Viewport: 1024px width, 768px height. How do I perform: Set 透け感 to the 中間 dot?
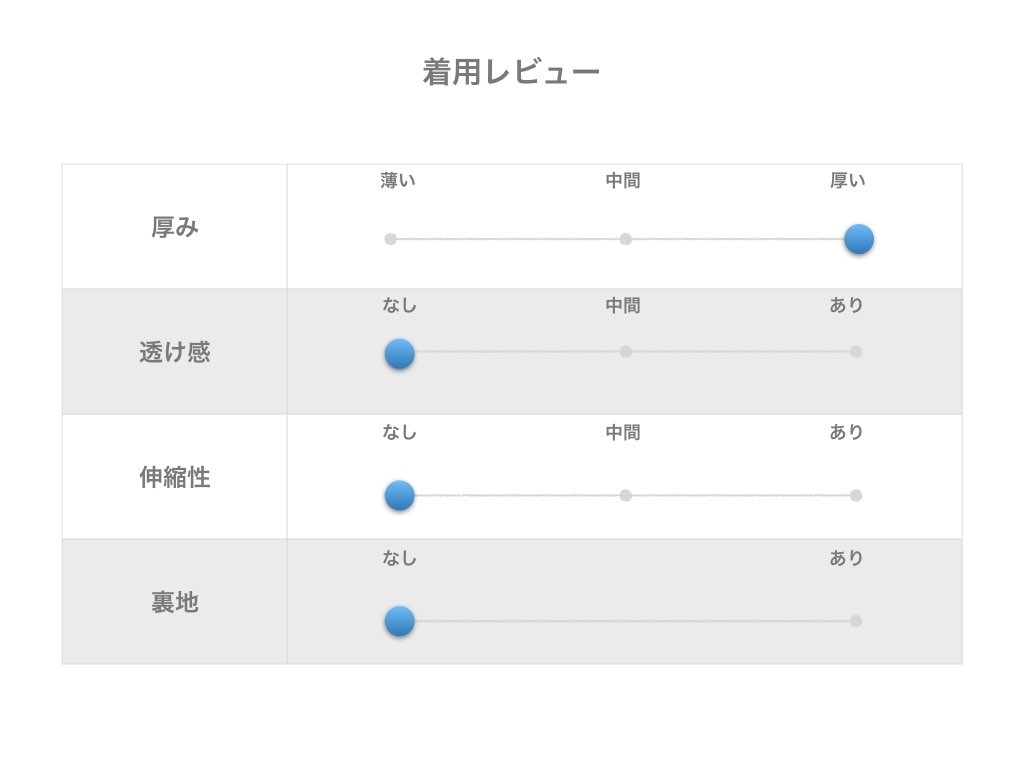pyautogui.click(x=625, y=352)
